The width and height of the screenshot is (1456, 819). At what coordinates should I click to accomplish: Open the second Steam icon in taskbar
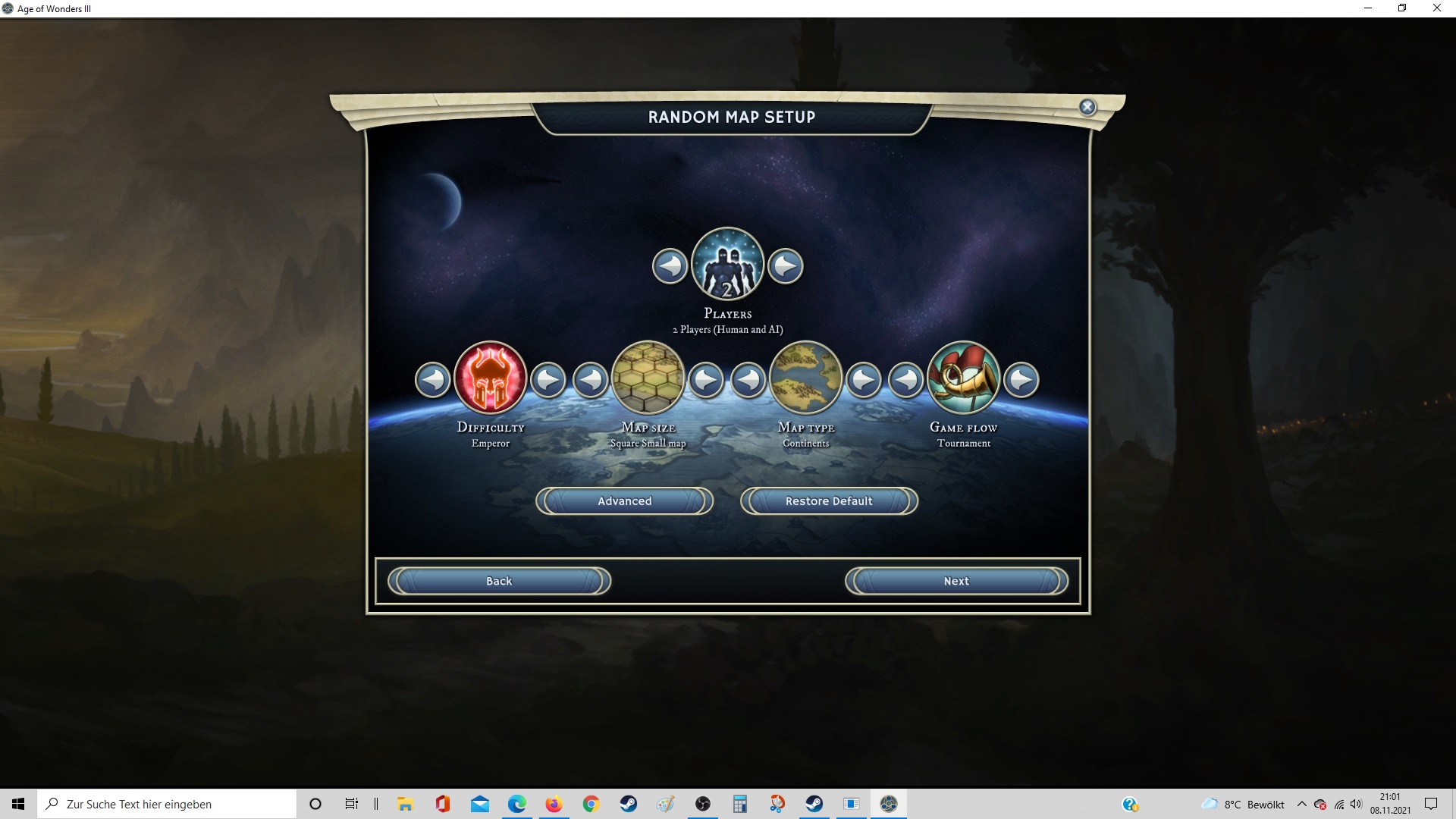click(x=814, y=804)
